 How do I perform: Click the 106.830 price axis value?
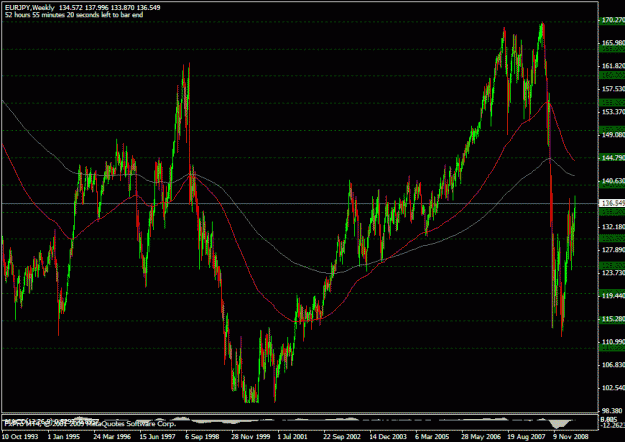tap(613, 365)
